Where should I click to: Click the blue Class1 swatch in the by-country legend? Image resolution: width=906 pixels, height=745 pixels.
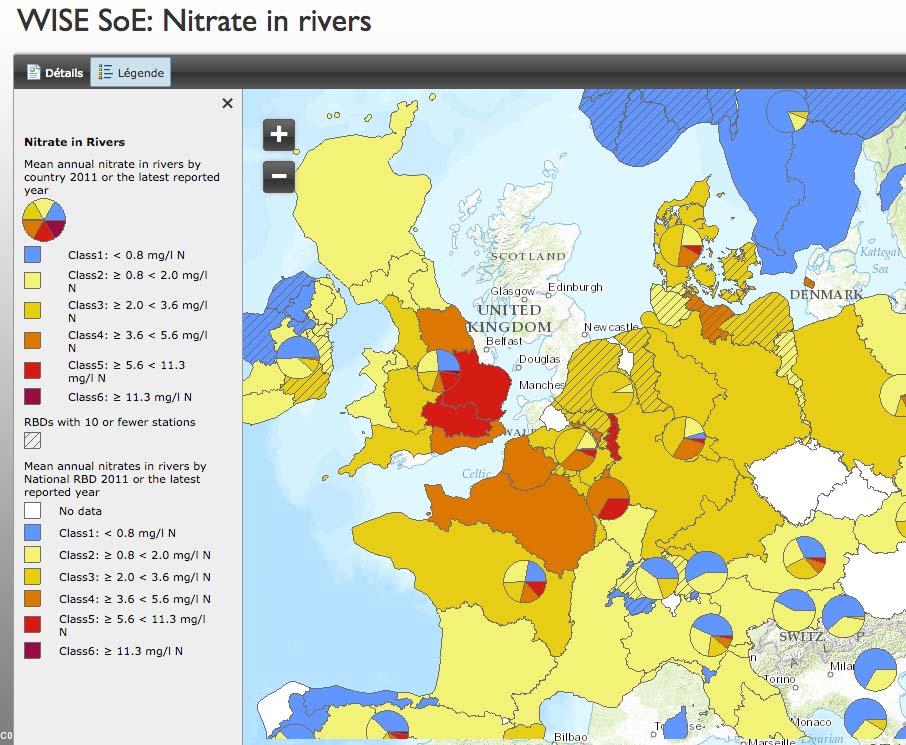coord(34,255)
